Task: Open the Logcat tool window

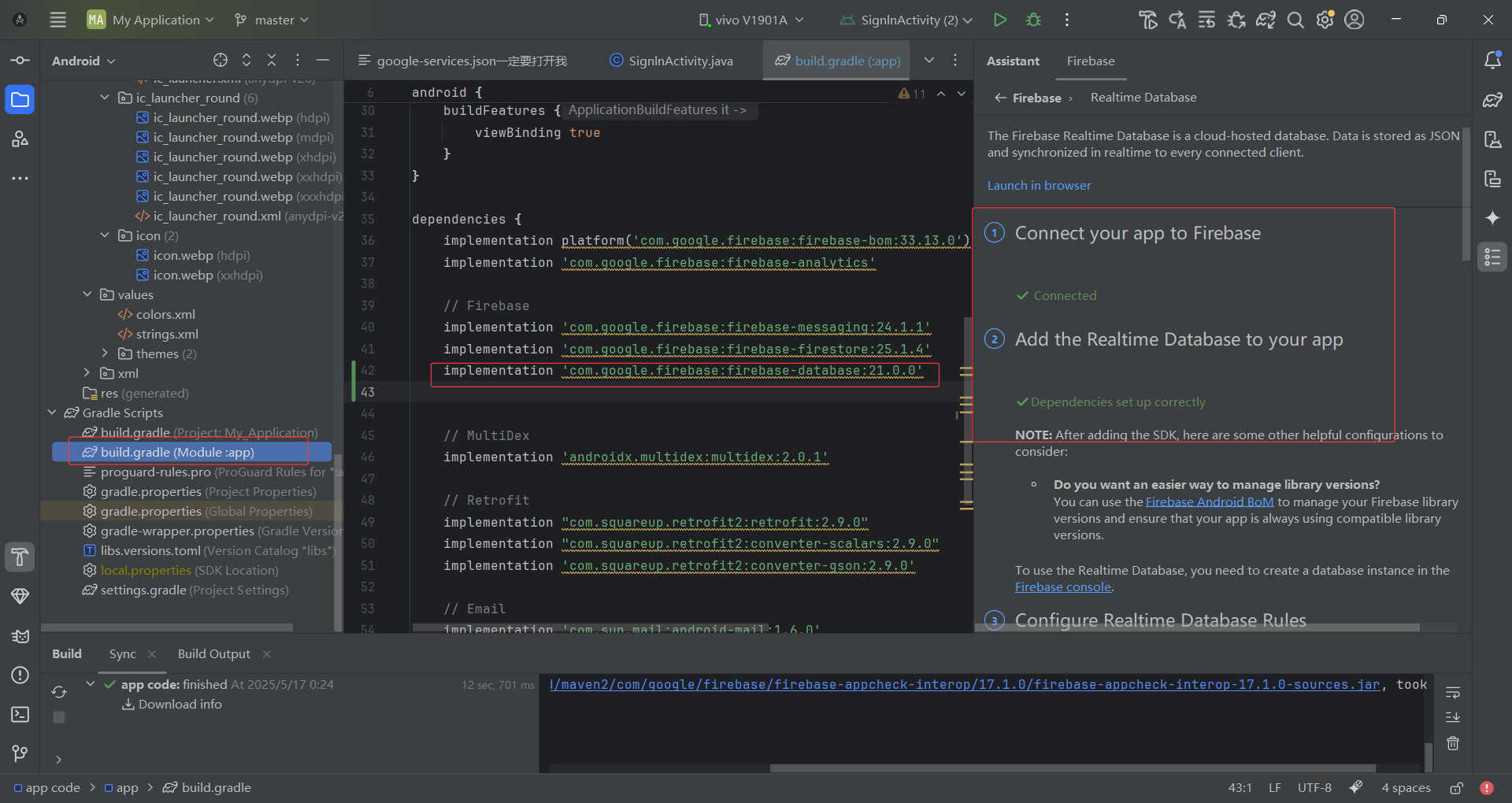Action: [x=20, y=635]
